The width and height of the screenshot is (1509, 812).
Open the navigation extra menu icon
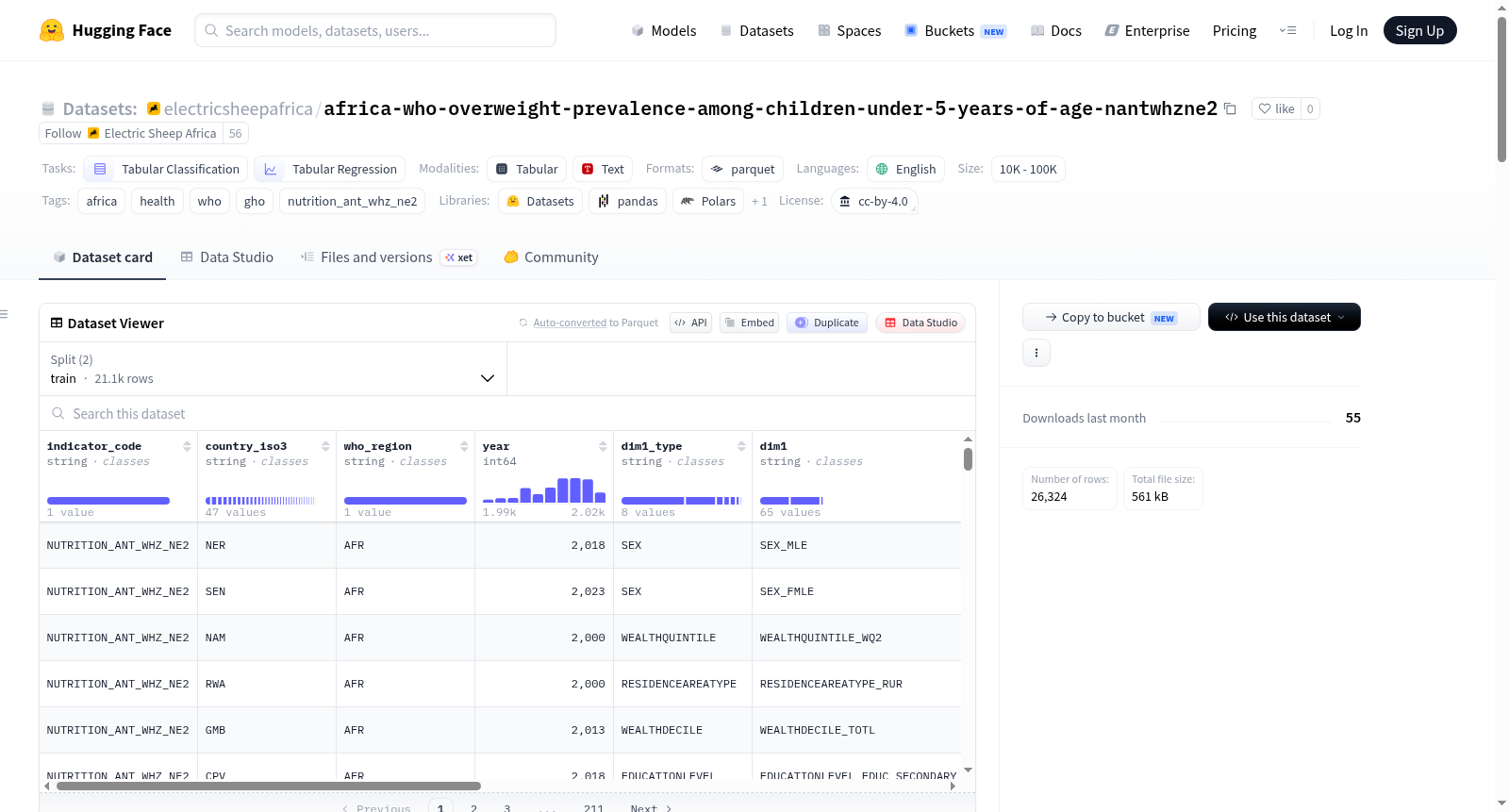pos(1287,30)
